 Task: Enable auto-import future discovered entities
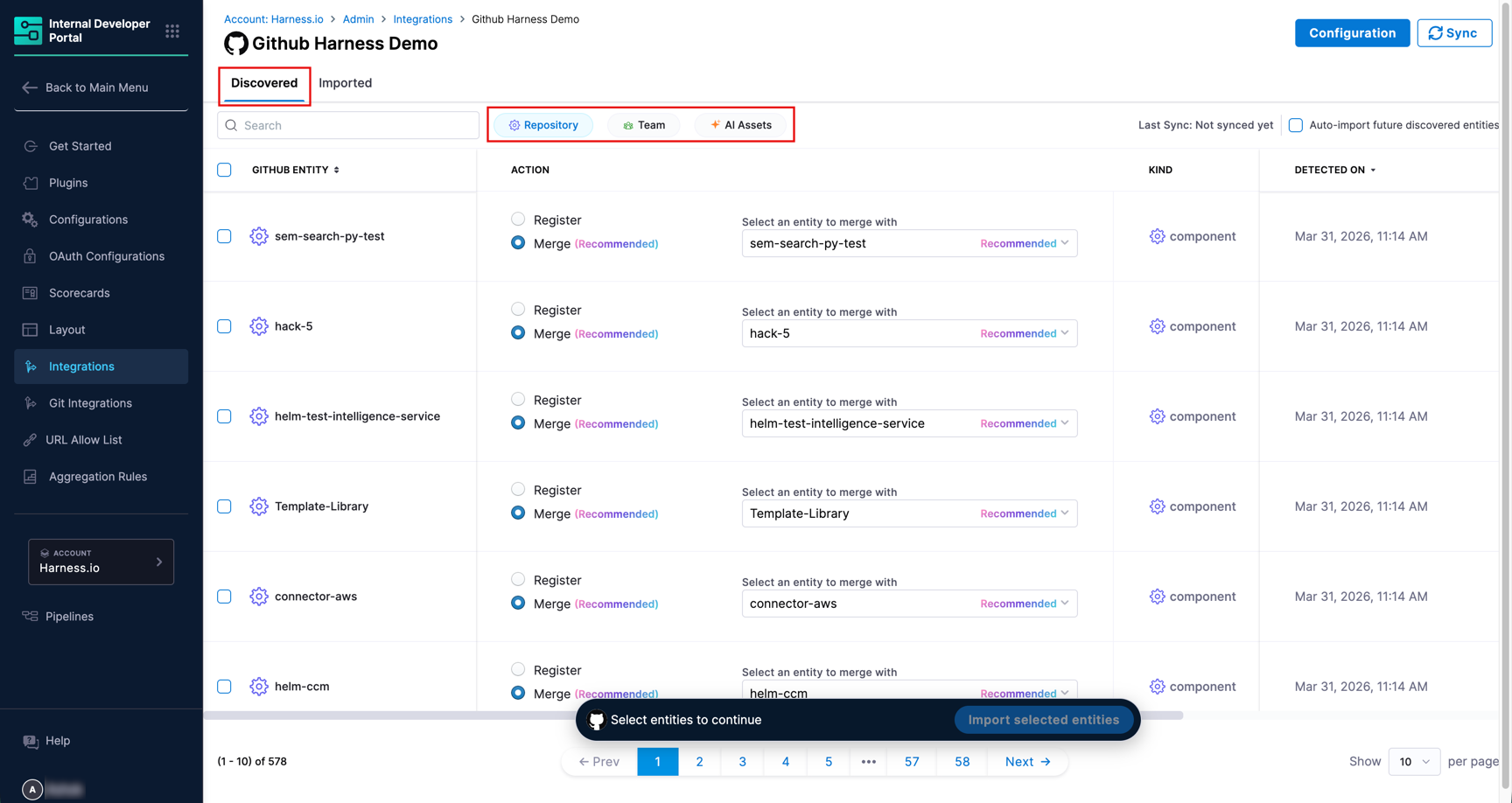pyautogui.click(x=1296, y=125)
